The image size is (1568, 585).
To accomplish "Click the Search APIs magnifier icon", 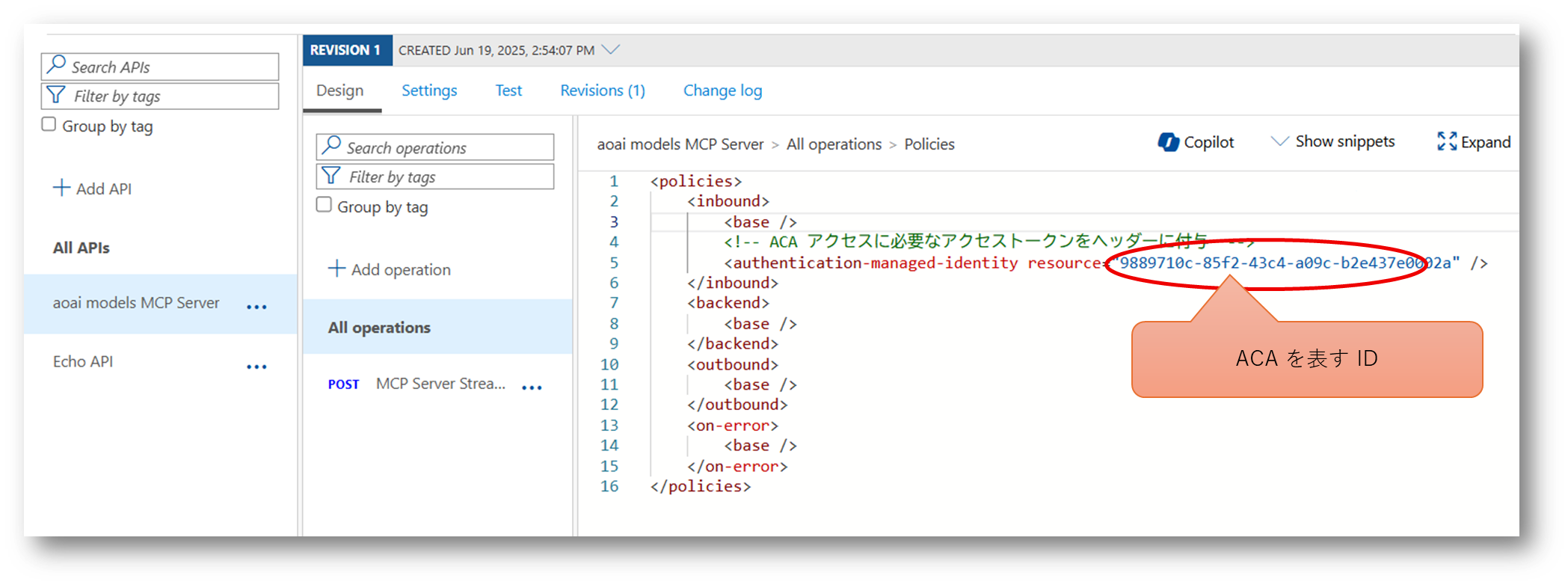I will (x=57, y=65).
